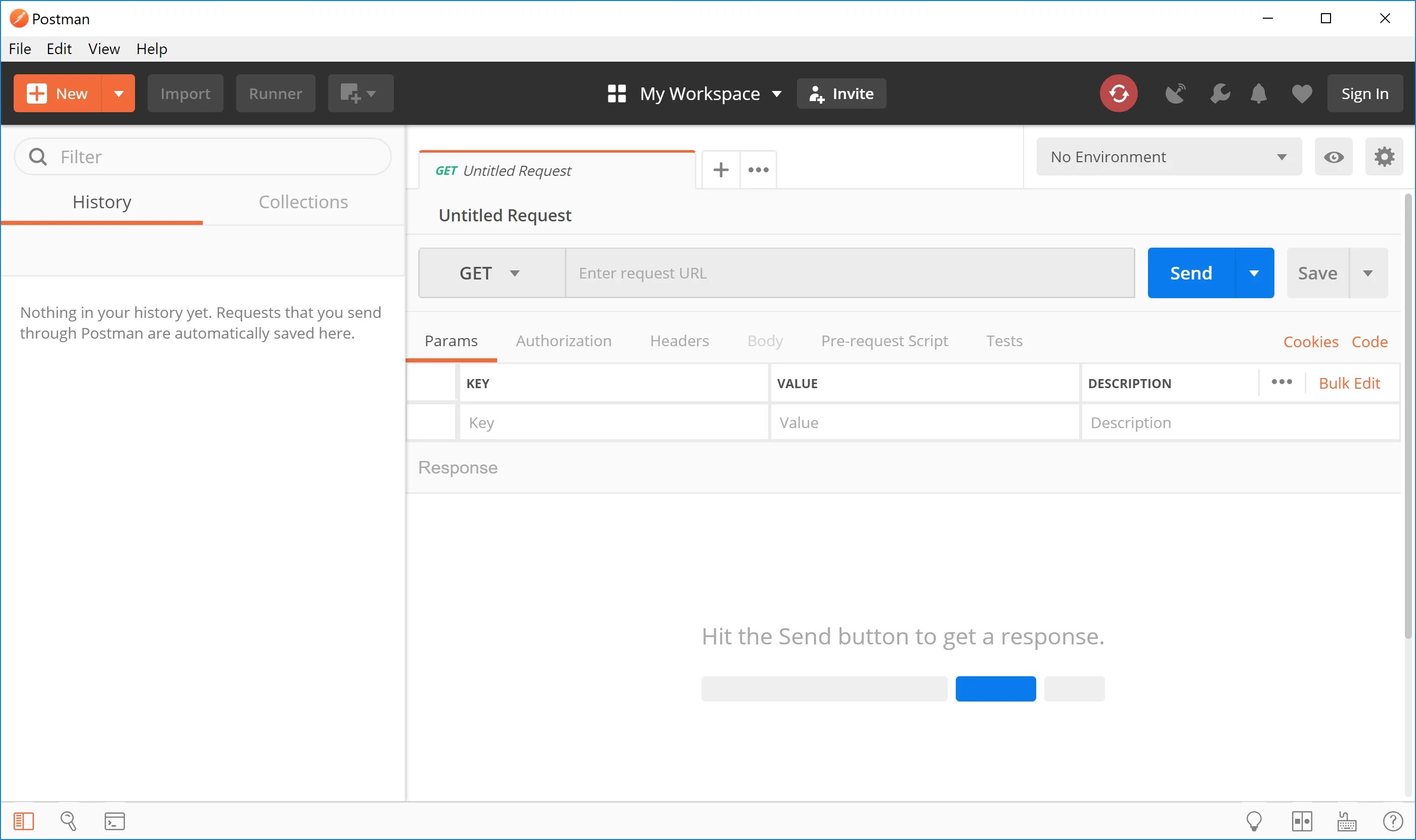
Task: Open keyboard shortcuts icon in status bar
Action: [1346, 821]
